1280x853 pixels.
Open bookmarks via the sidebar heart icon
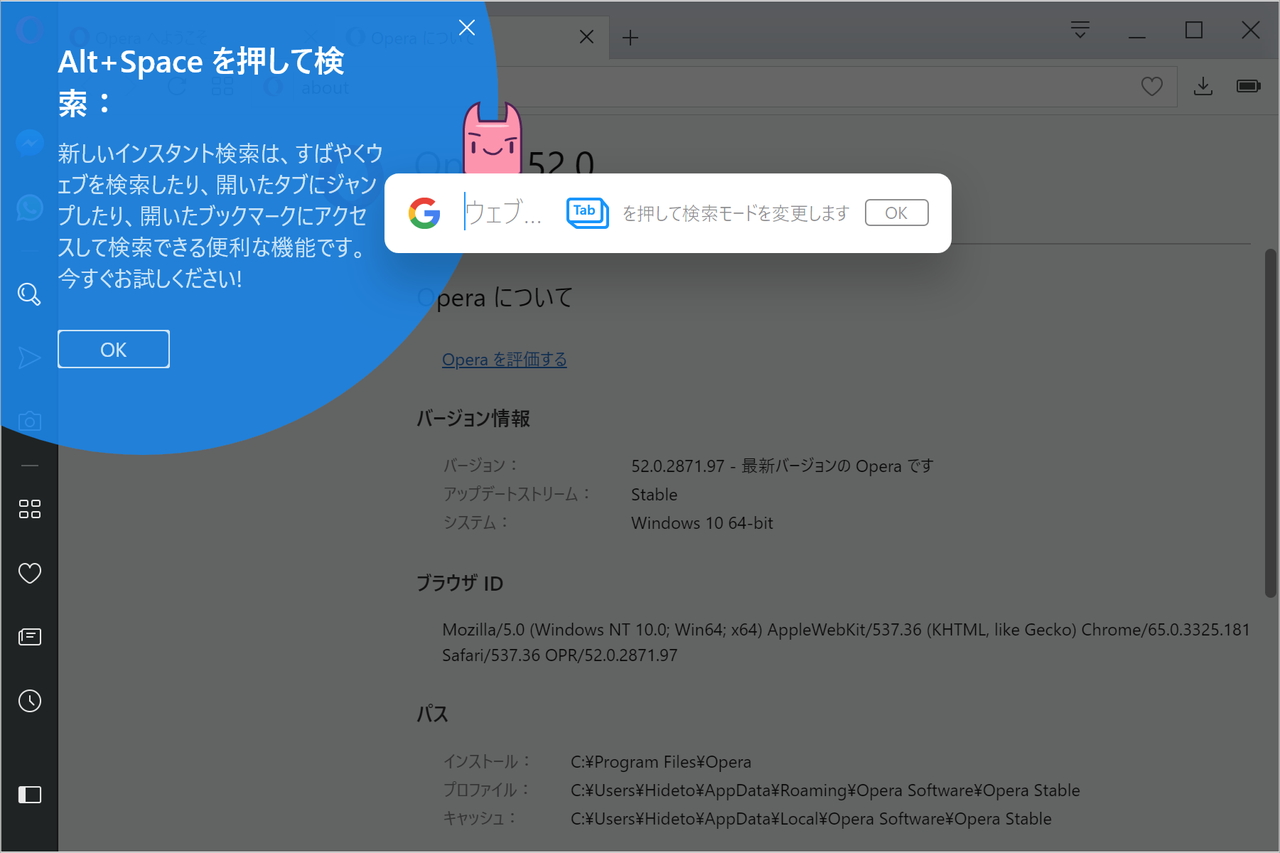pos(28,572)
